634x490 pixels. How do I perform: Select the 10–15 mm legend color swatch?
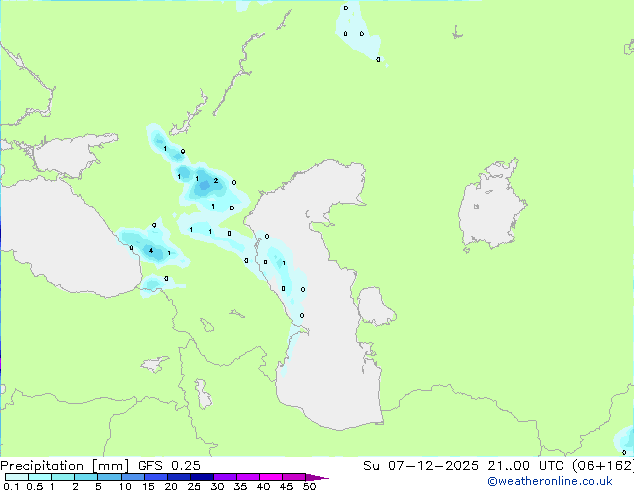coord(133,477)
